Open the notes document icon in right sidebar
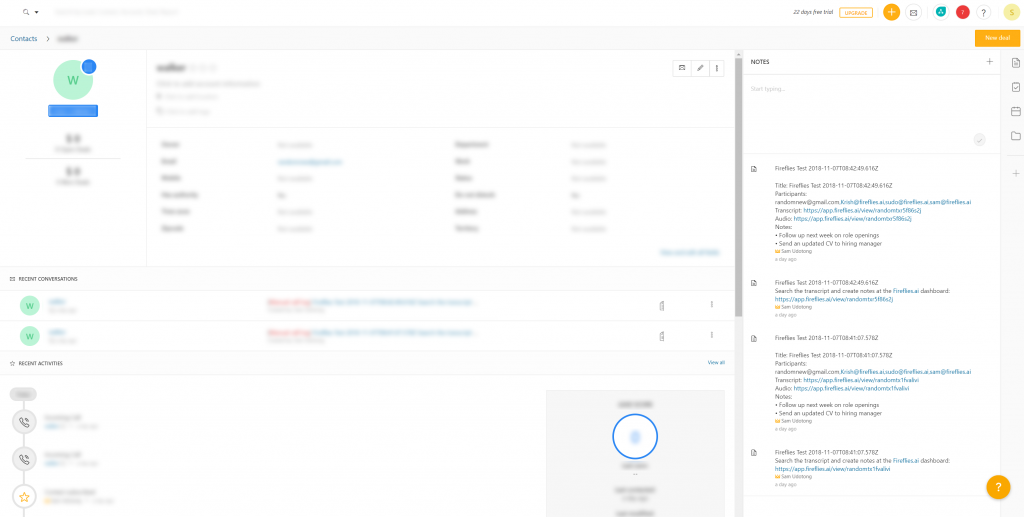The image size is (1024, 517). point(1015,63)
